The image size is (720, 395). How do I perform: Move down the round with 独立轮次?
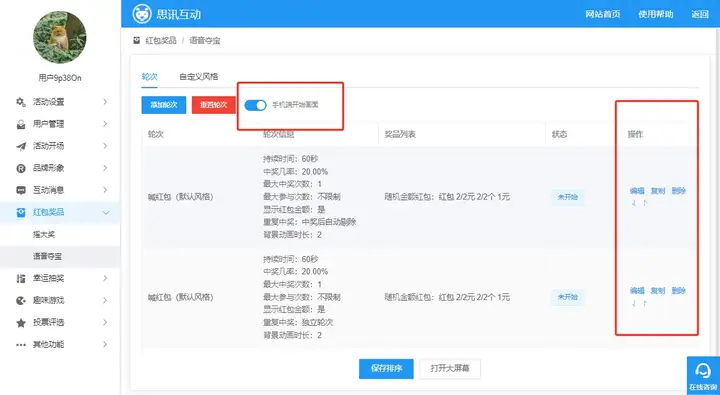634,303
